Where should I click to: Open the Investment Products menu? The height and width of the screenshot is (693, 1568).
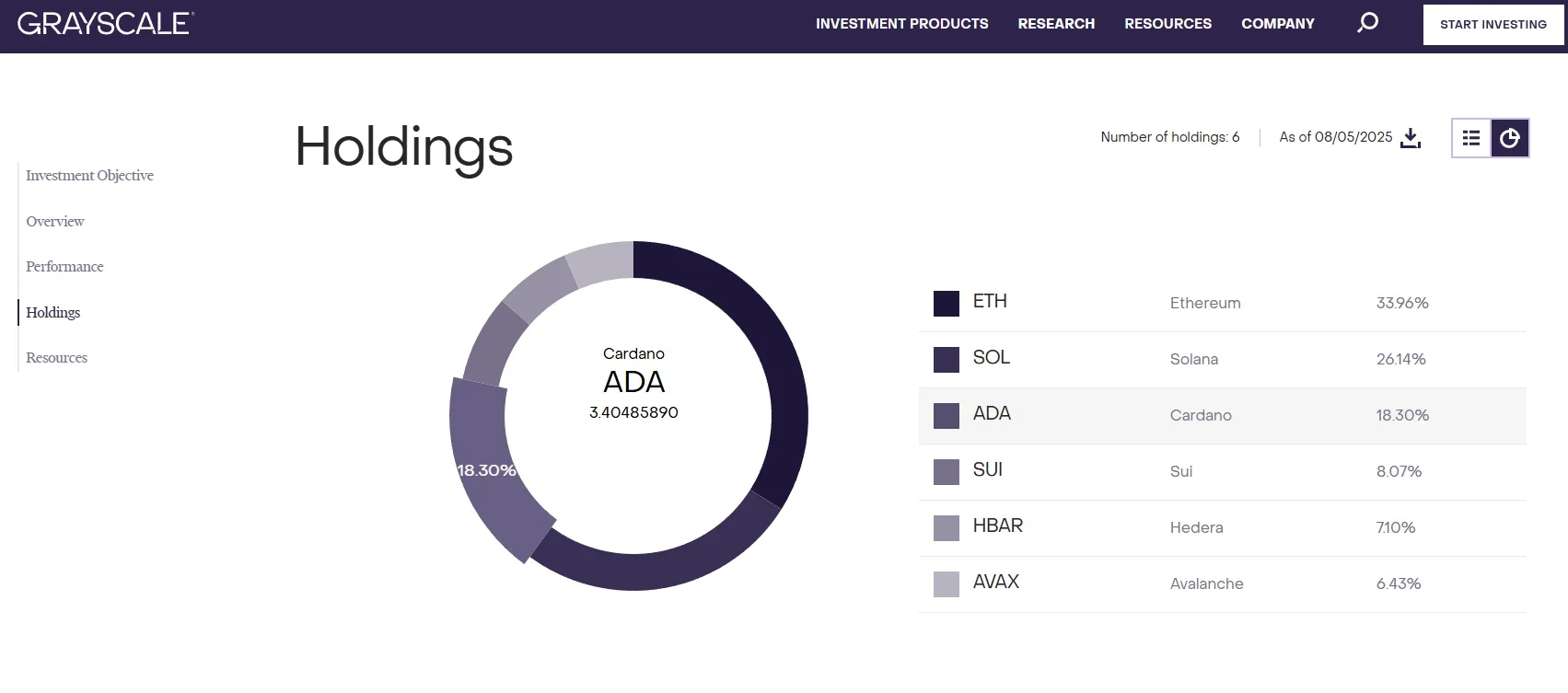901,24
